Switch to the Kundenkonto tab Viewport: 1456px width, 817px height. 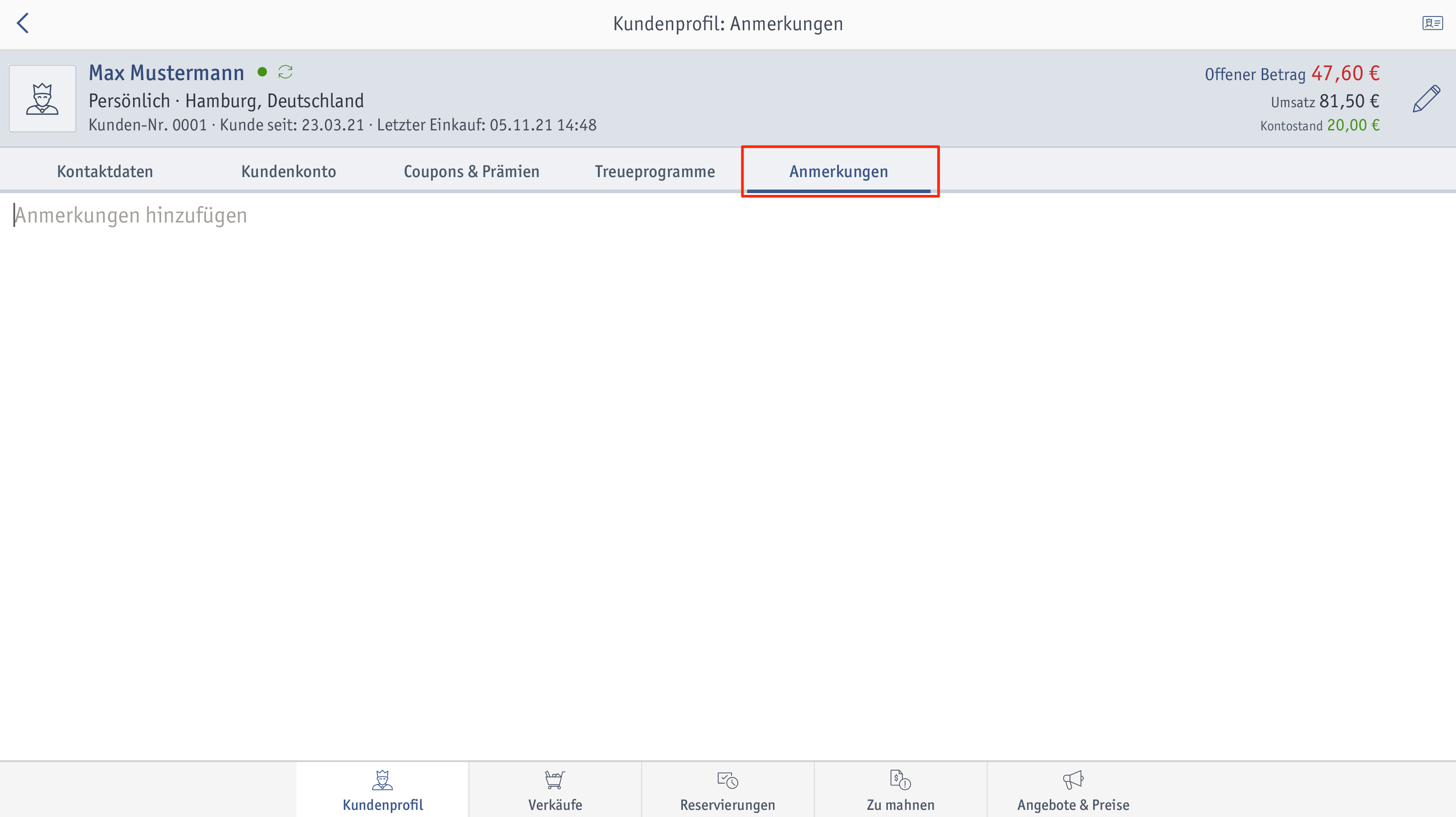click(289, 171)
